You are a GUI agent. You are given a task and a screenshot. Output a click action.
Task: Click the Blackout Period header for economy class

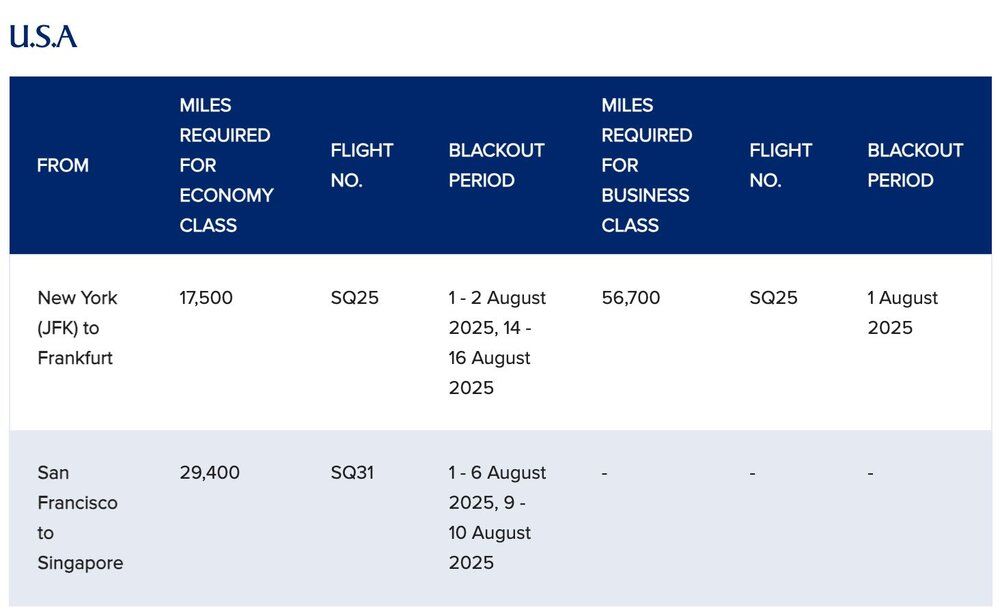click(x=496, y=165)
